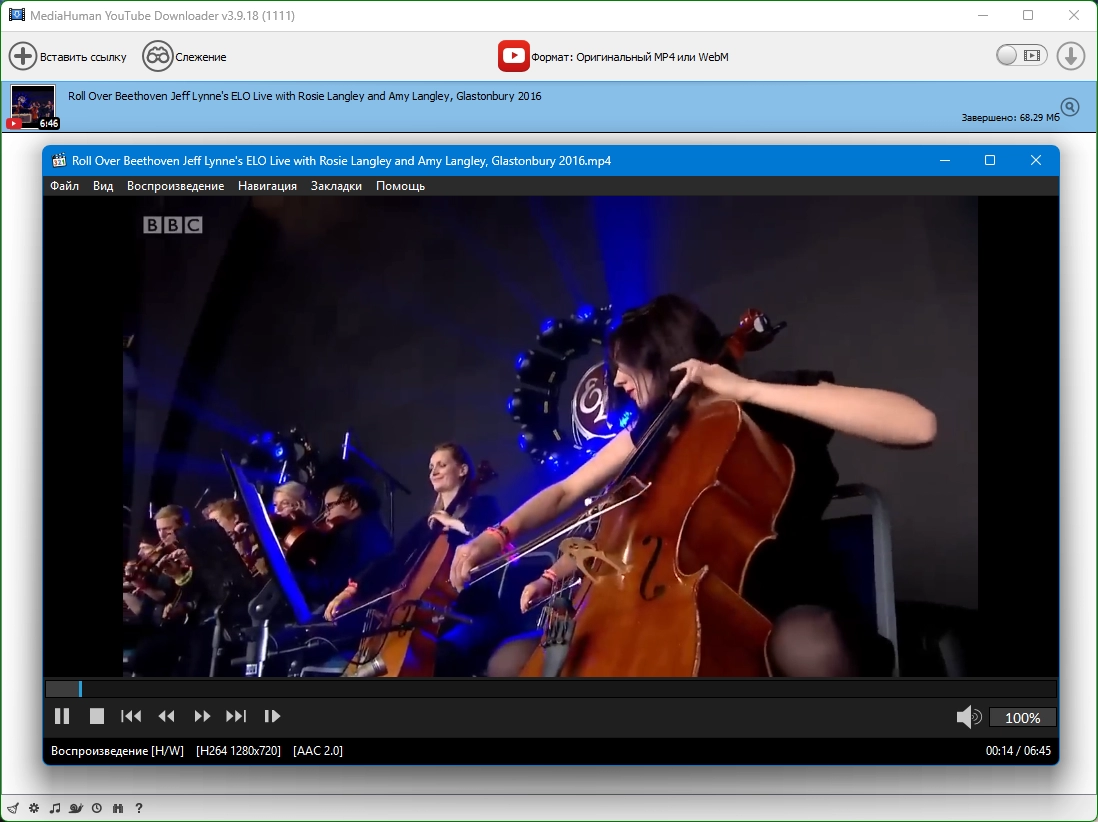Toggle snail speed-limit mode icon
The image size is (1098, 822).
[76, 808]
